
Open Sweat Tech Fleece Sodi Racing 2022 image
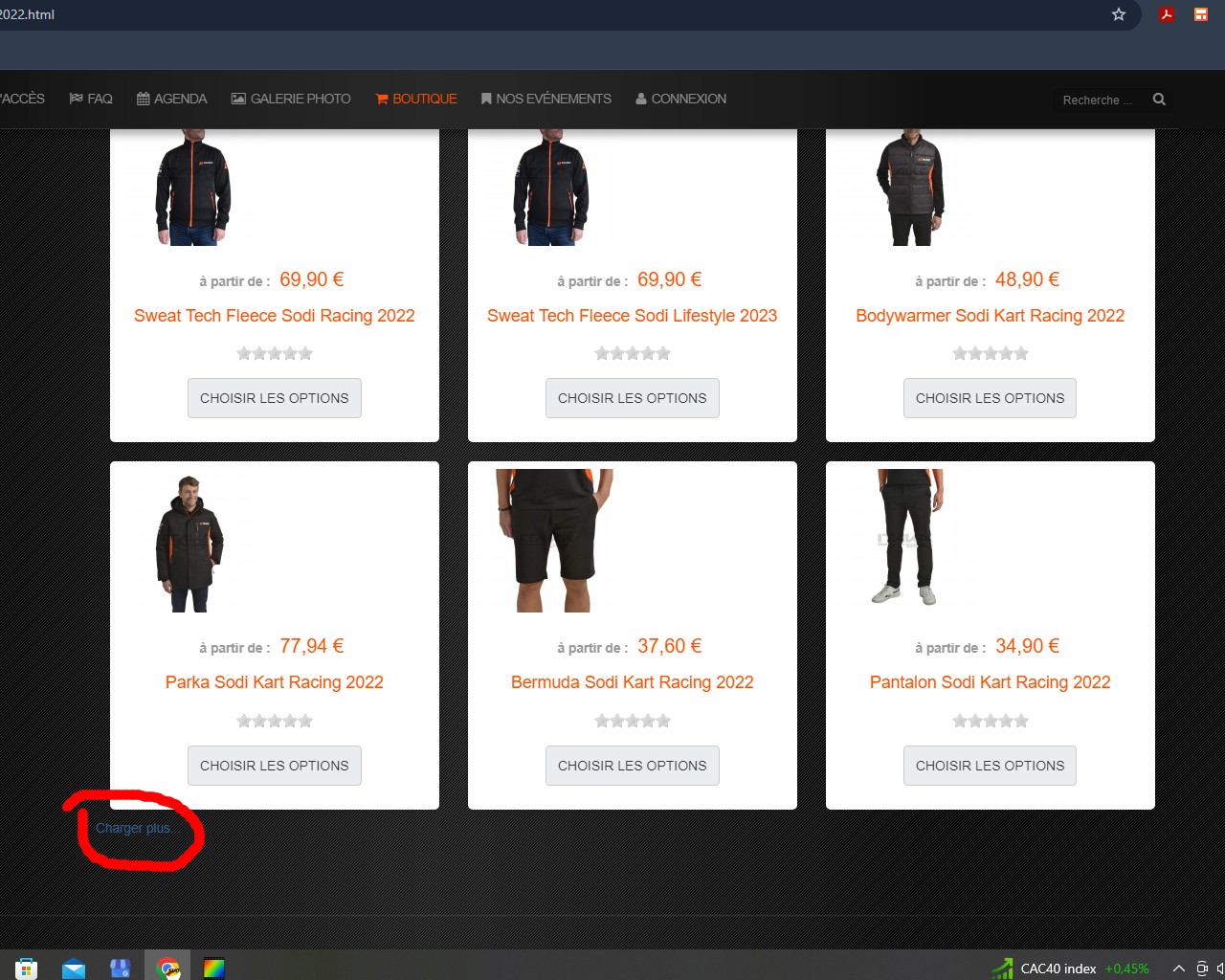tap(192, 188)
